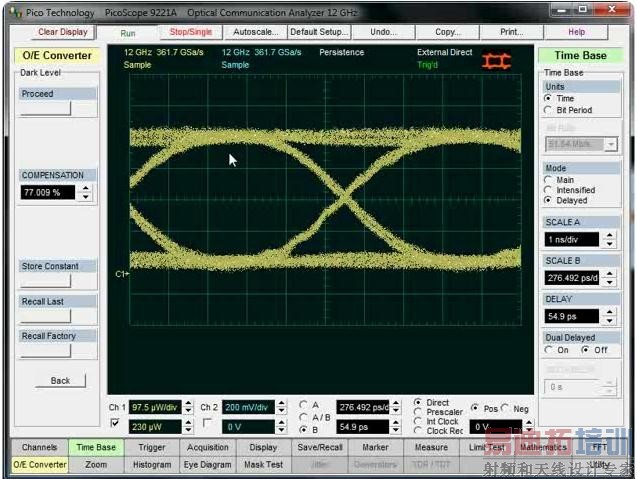Image resolution: width=637 pixels, height=479 pixels.
Task: Click the Recall Factory button
Action: 47,352
